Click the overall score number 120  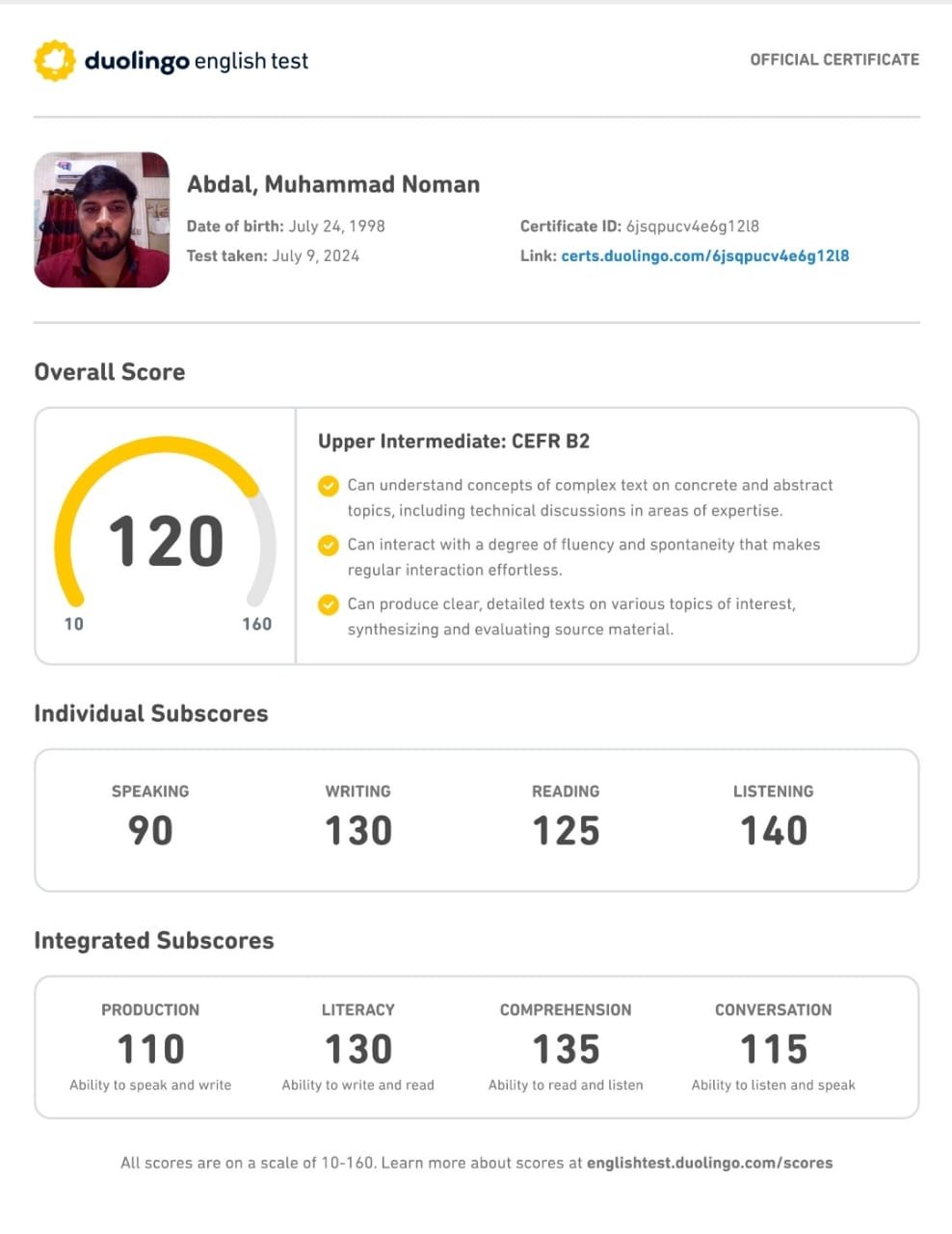tap(166, 541)
